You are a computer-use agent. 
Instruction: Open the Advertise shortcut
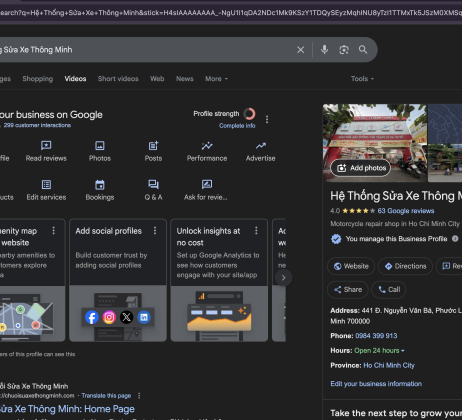click(x=261, y=151)
